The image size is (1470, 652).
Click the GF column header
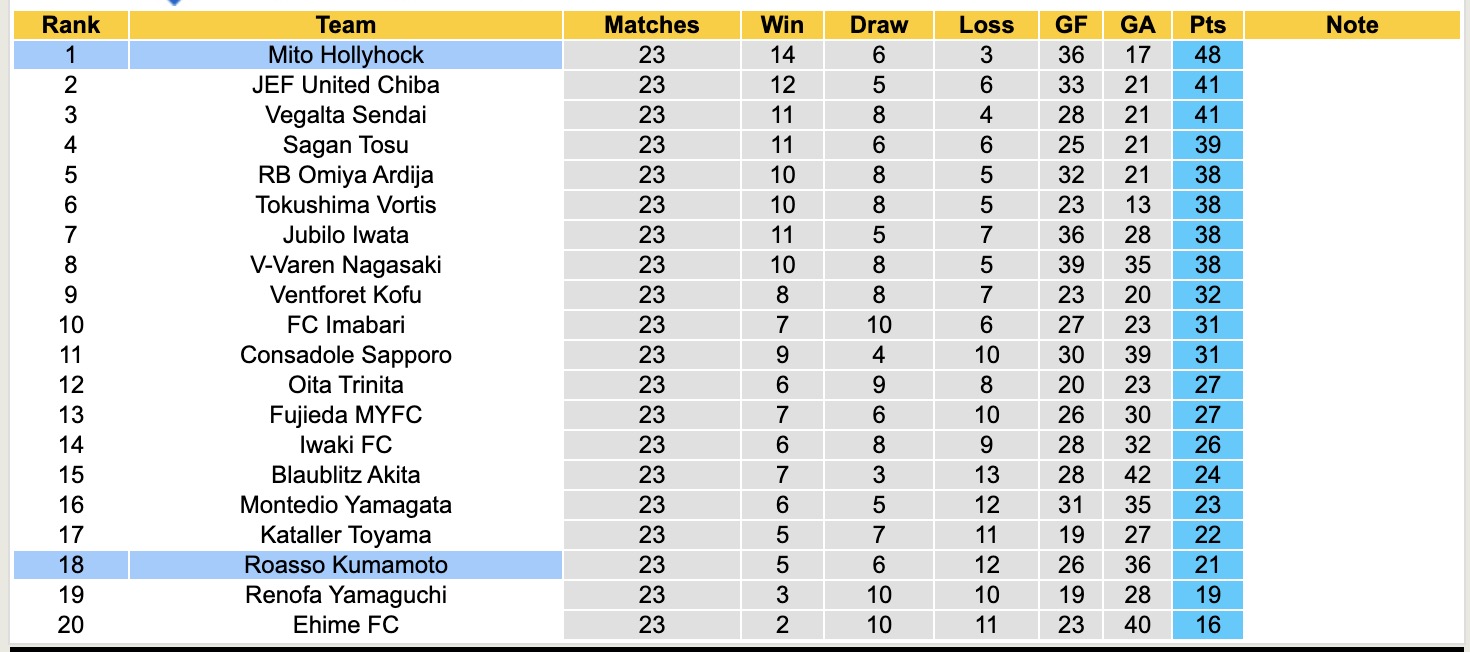[x=1071, y=25]
